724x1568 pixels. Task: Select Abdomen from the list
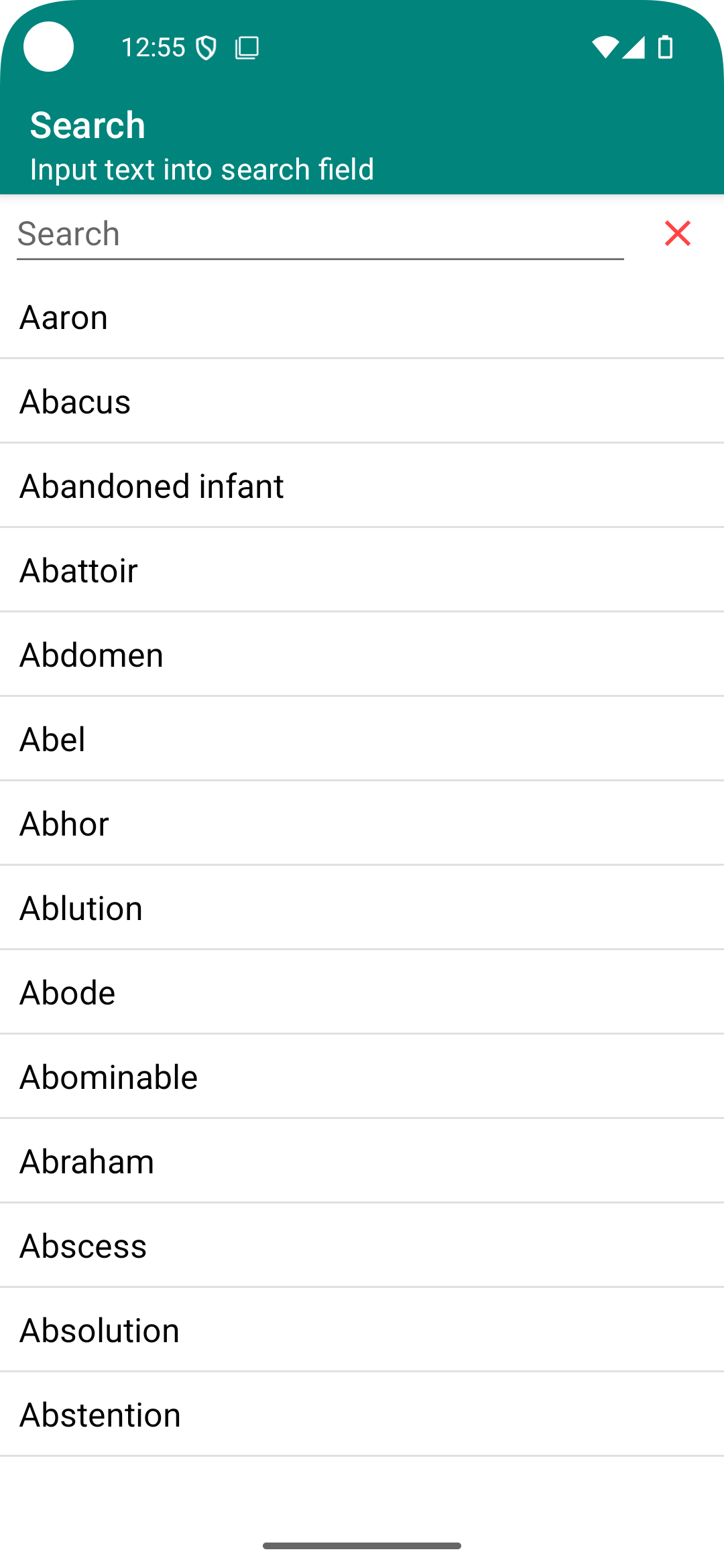coord(362,655)
